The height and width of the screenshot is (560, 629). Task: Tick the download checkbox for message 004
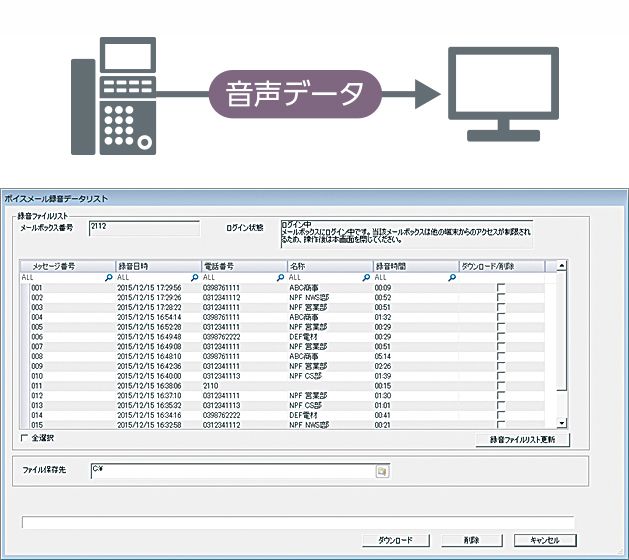pos(501,317)
